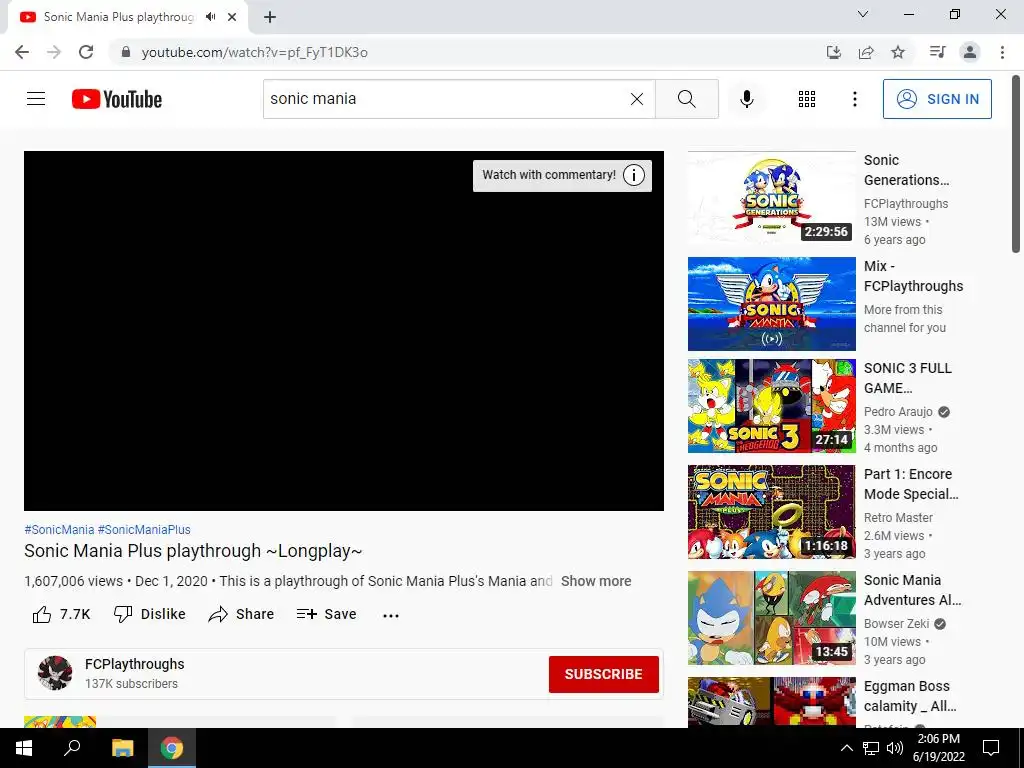
Task: Click Pedro Araujo channel name
Action: click(898, 412)
